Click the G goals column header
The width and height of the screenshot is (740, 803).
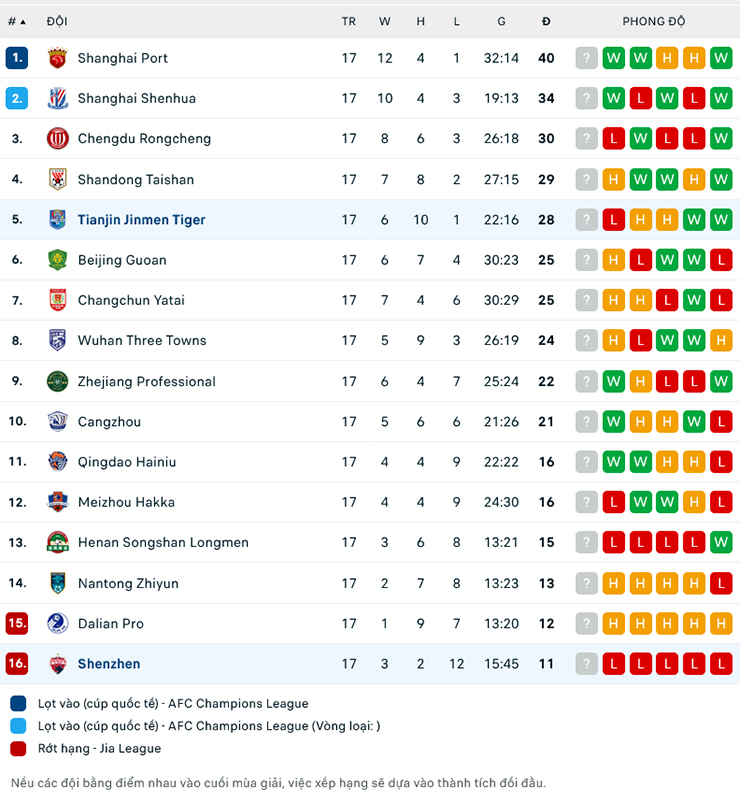[x=501, y=21]
